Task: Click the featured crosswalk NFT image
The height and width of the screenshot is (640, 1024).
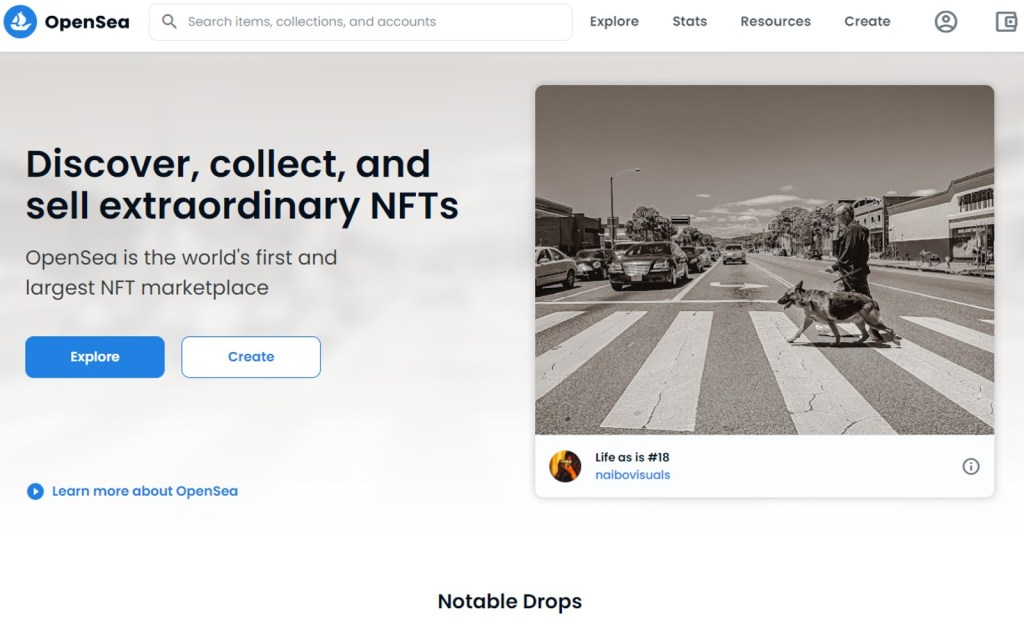Action: (x=764, y=260)
